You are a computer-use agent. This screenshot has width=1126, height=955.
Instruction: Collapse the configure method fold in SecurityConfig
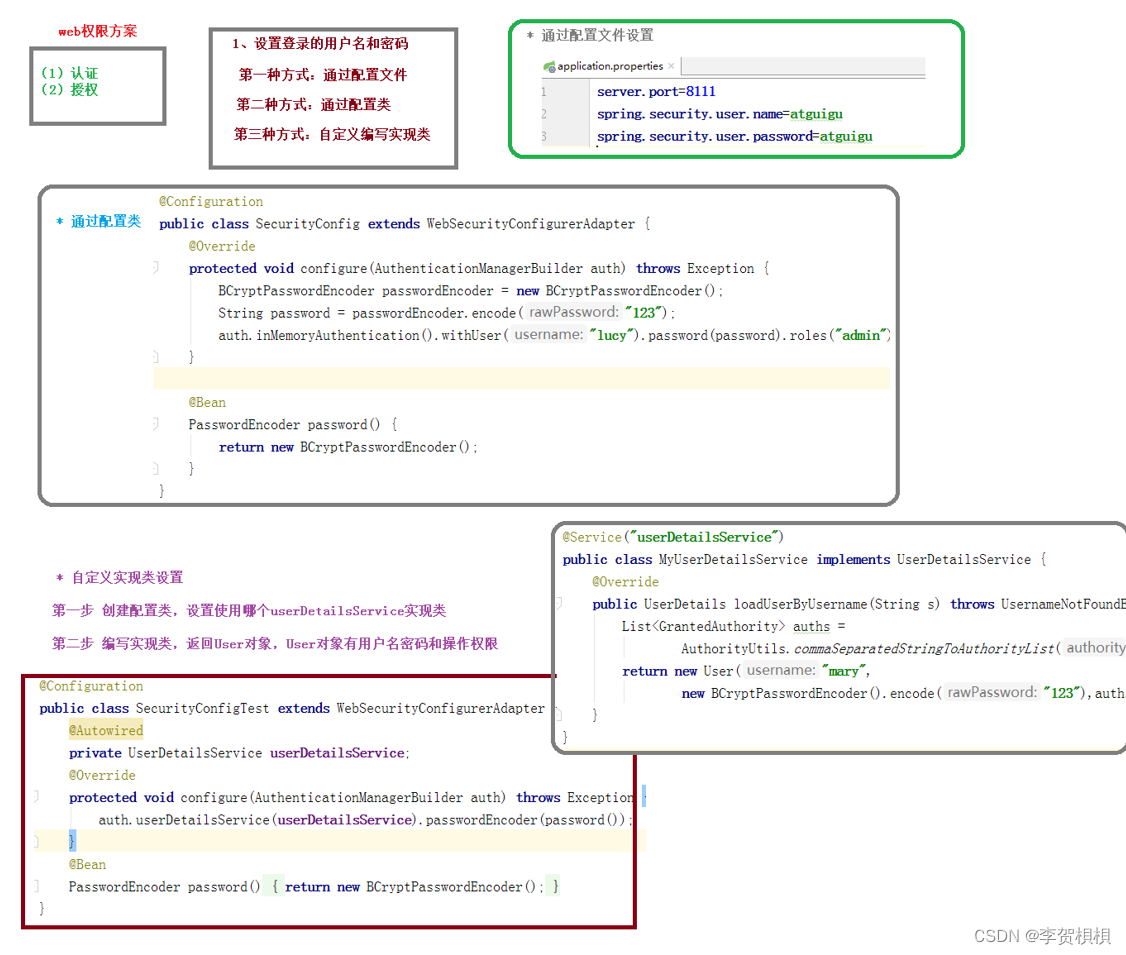155,268
